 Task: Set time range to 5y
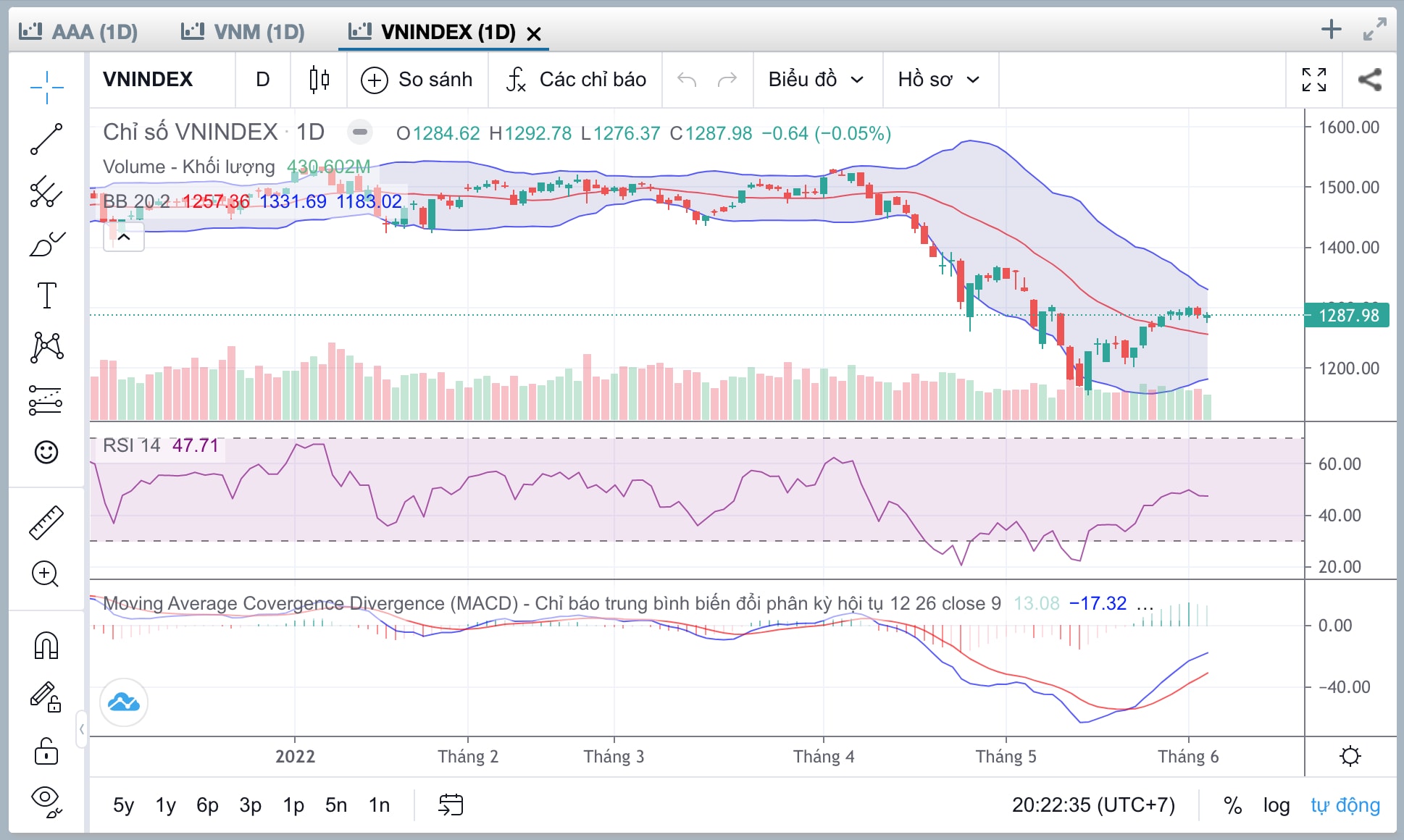click(x=123, y=805)
